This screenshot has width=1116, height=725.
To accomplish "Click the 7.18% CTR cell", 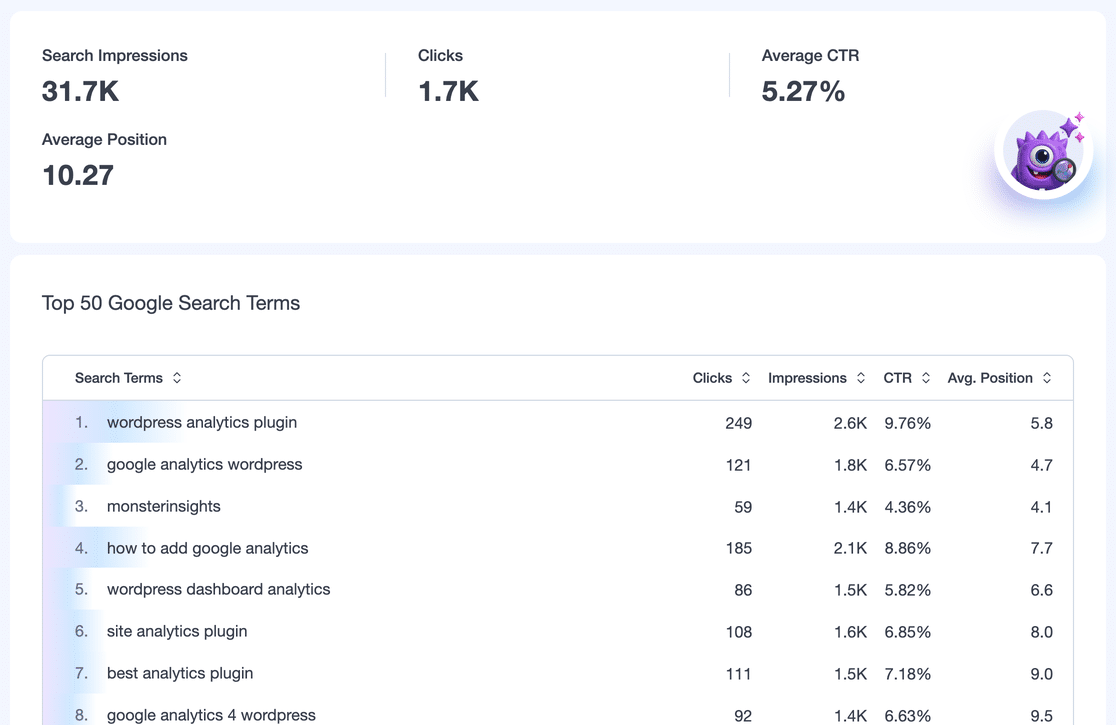I will pyautogui.click(x=907, y=674).
